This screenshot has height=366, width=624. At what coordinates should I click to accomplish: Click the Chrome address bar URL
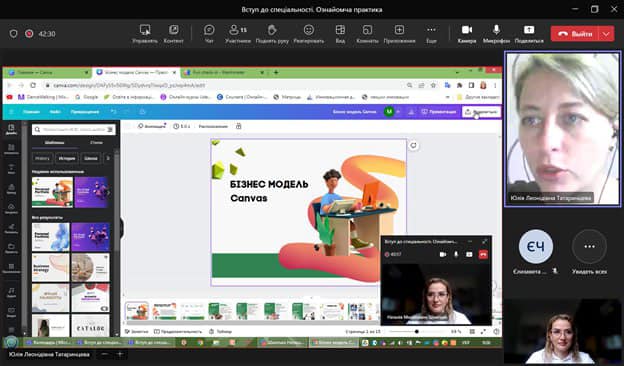(129, 85)
